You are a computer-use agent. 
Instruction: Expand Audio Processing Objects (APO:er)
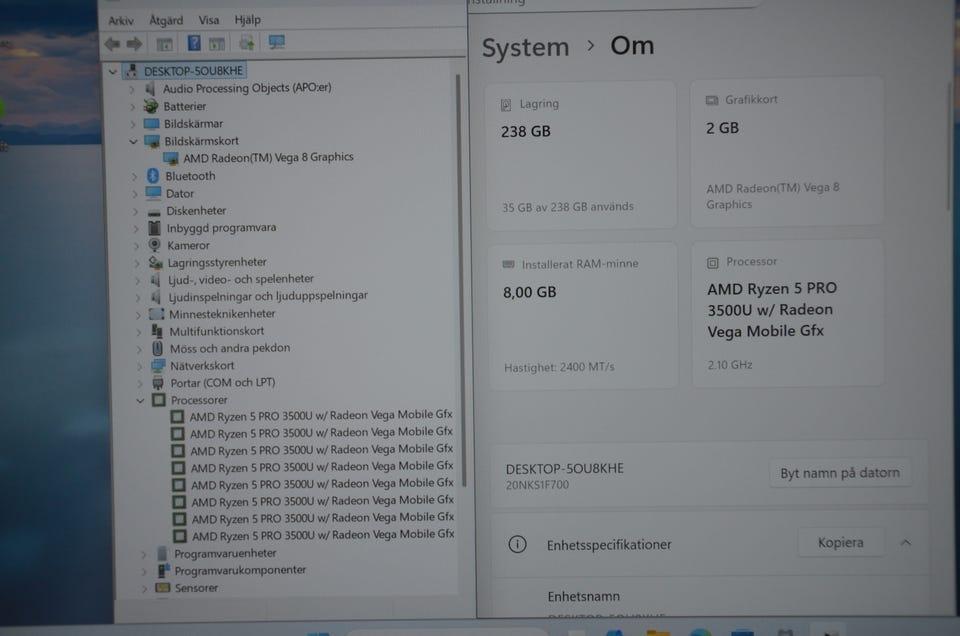132,89
